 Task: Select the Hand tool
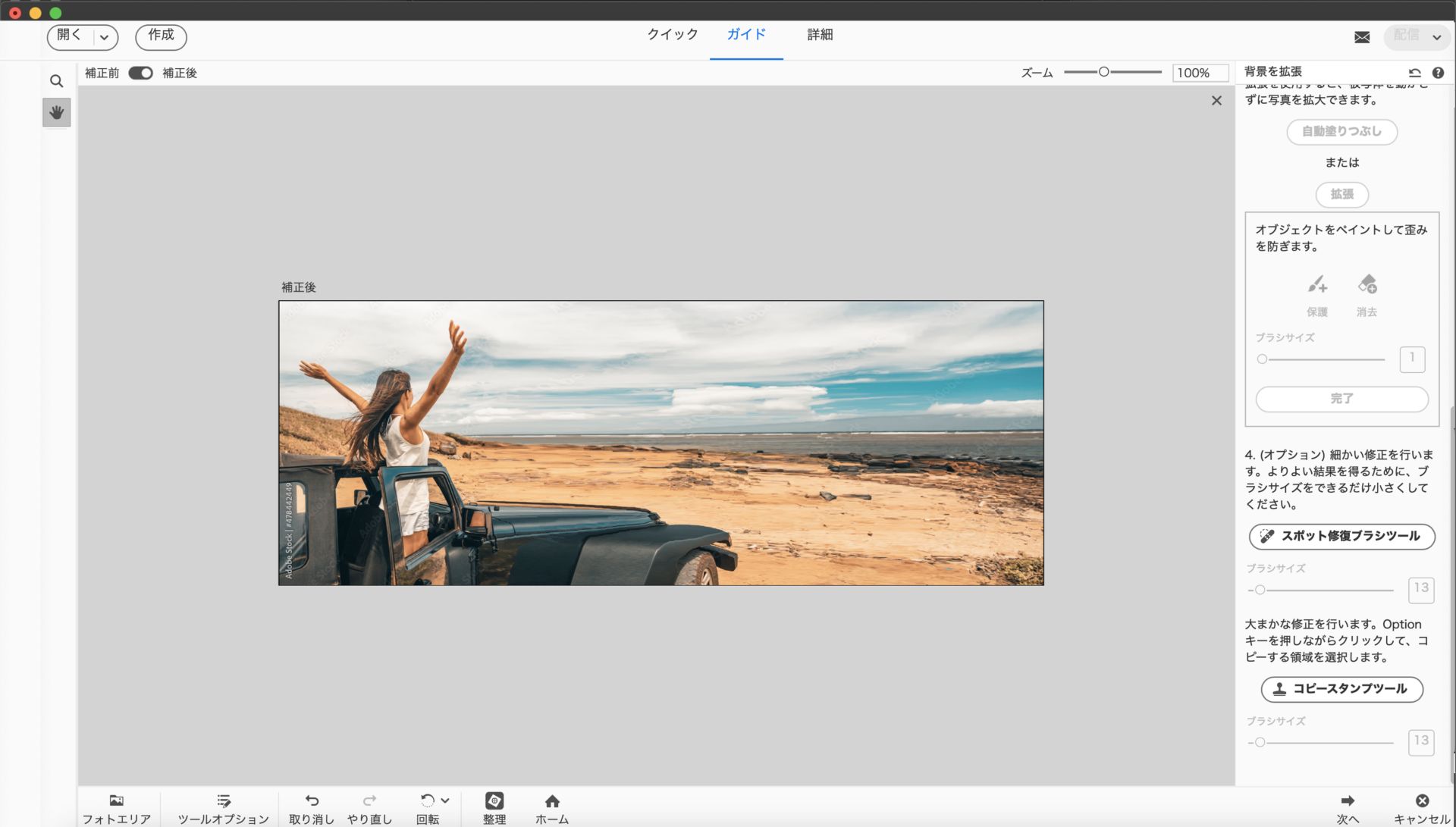[56, 112]
